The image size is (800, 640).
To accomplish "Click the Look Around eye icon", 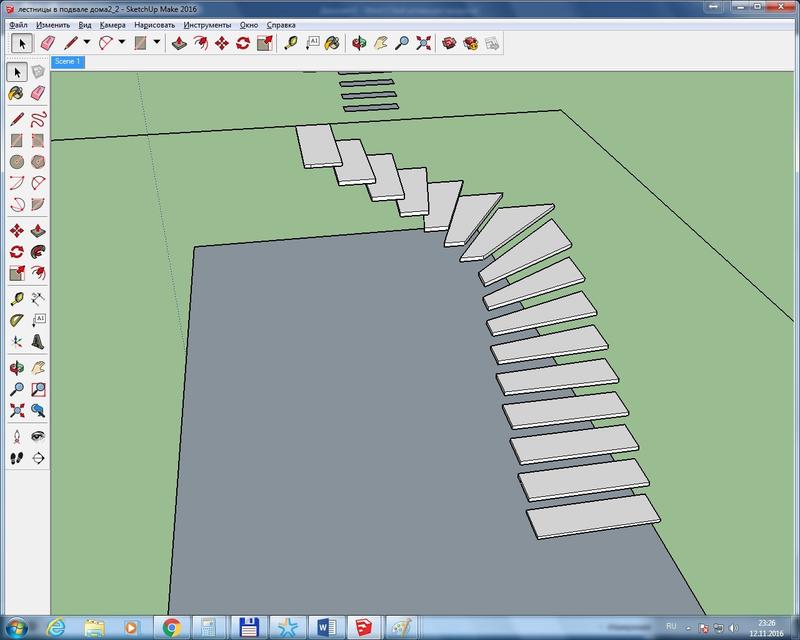I will (x=39, y=436).
